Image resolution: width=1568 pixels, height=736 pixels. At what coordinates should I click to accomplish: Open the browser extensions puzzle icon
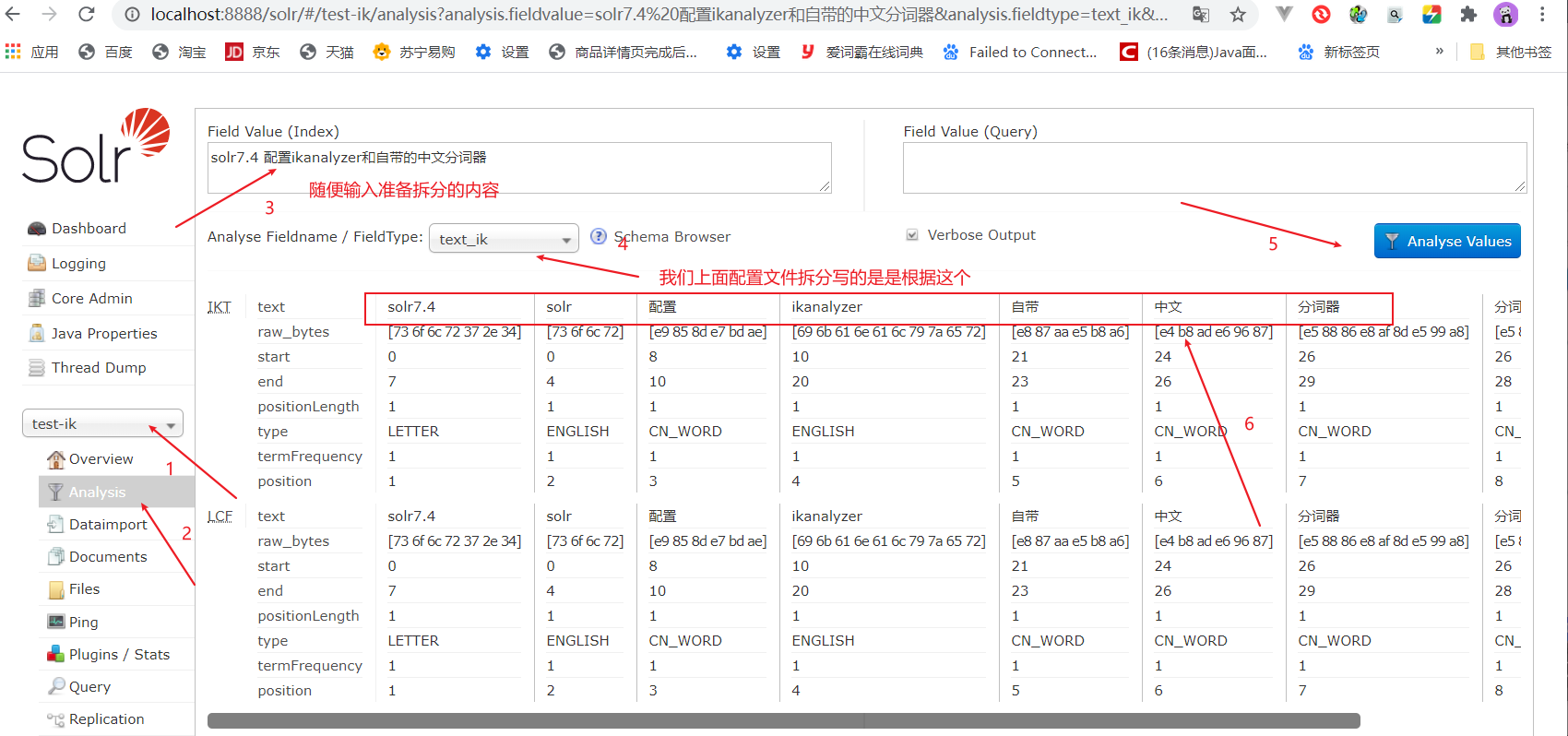click(x=1468, y=14)
